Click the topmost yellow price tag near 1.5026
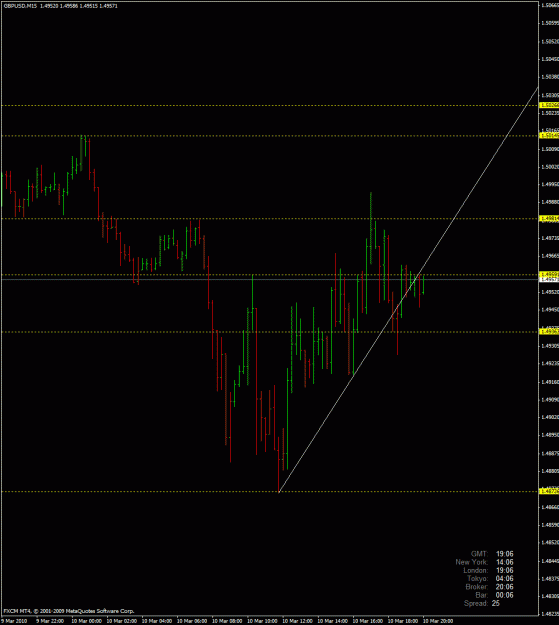Image resolution: width=559 pixels, height=625 pixels. point(549,105)
